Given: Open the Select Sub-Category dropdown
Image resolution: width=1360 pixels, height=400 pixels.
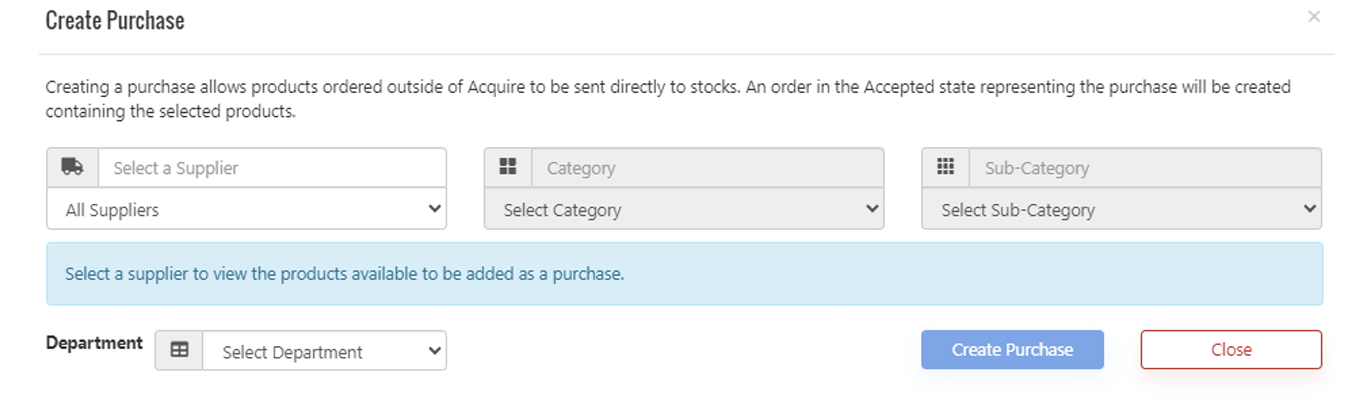Looking at the screenshot, I should (x=1121, y=210).
